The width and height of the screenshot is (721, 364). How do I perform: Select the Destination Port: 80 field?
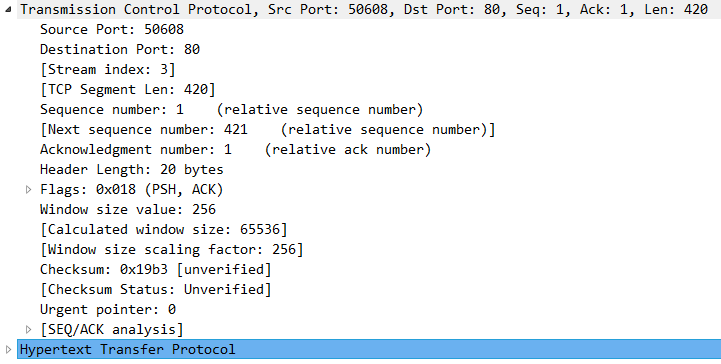[x=120, y=49]
